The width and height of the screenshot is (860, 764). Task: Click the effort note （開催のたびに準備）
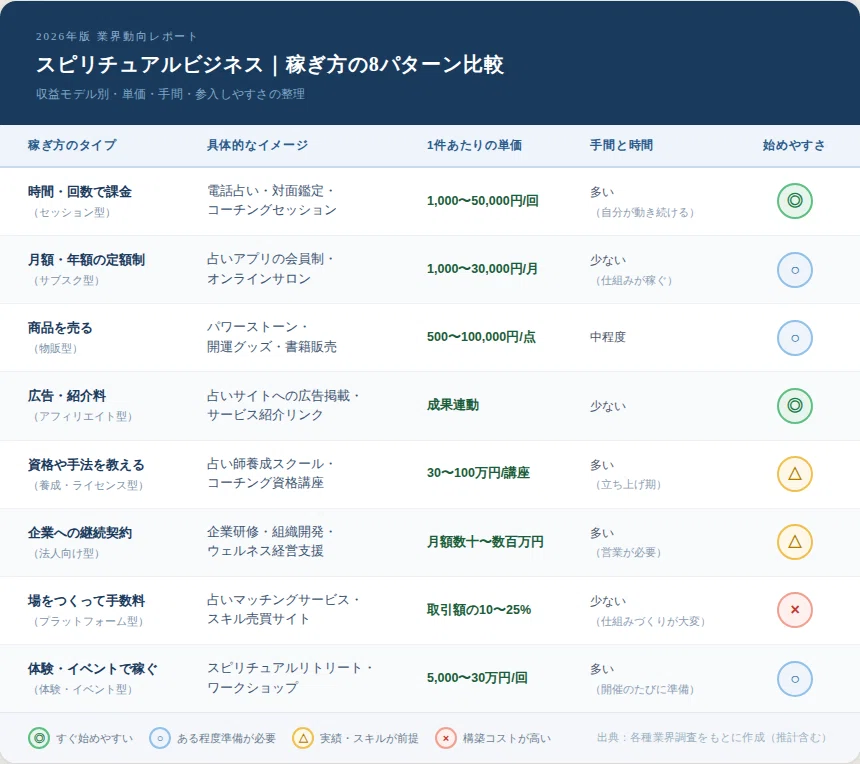click(x=644, y=689)
